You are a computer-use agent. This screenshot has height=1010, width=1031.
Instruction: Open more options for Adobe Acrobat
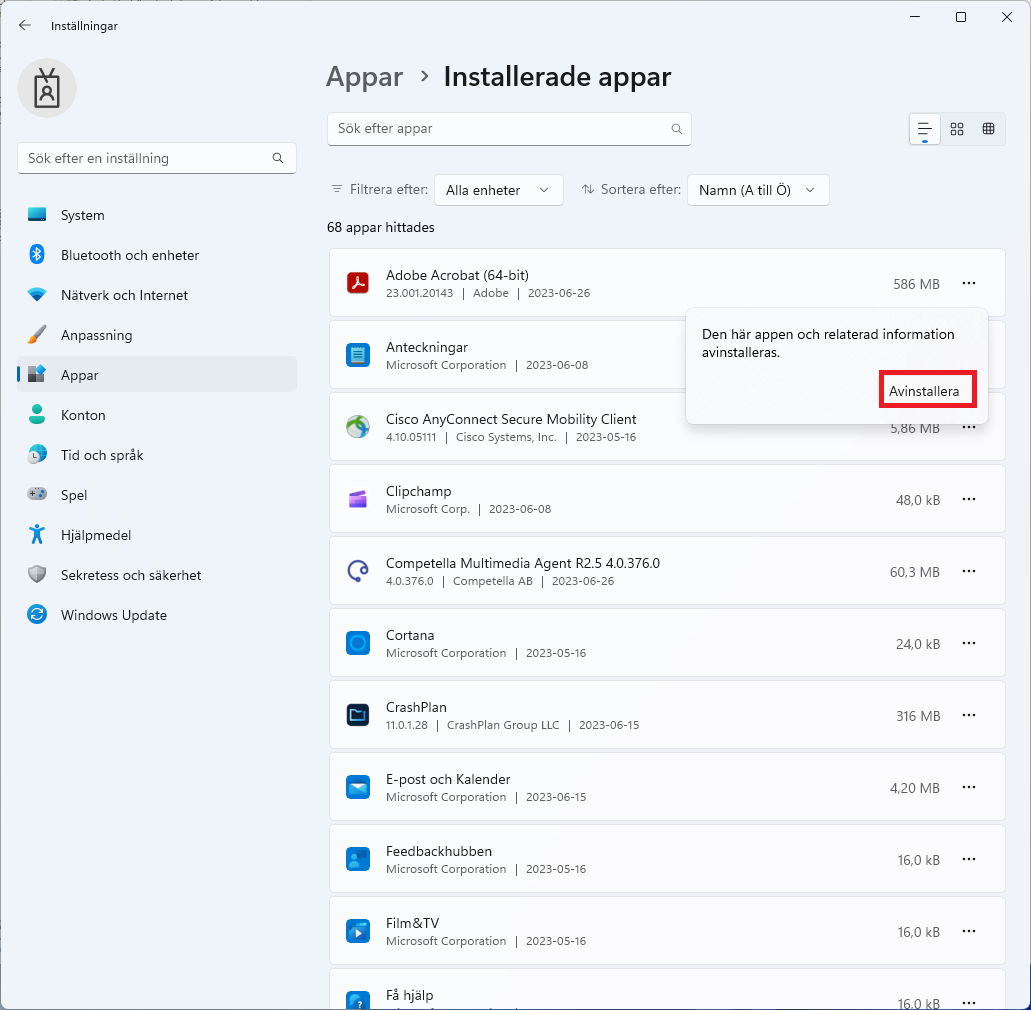(x=969, y=283)
